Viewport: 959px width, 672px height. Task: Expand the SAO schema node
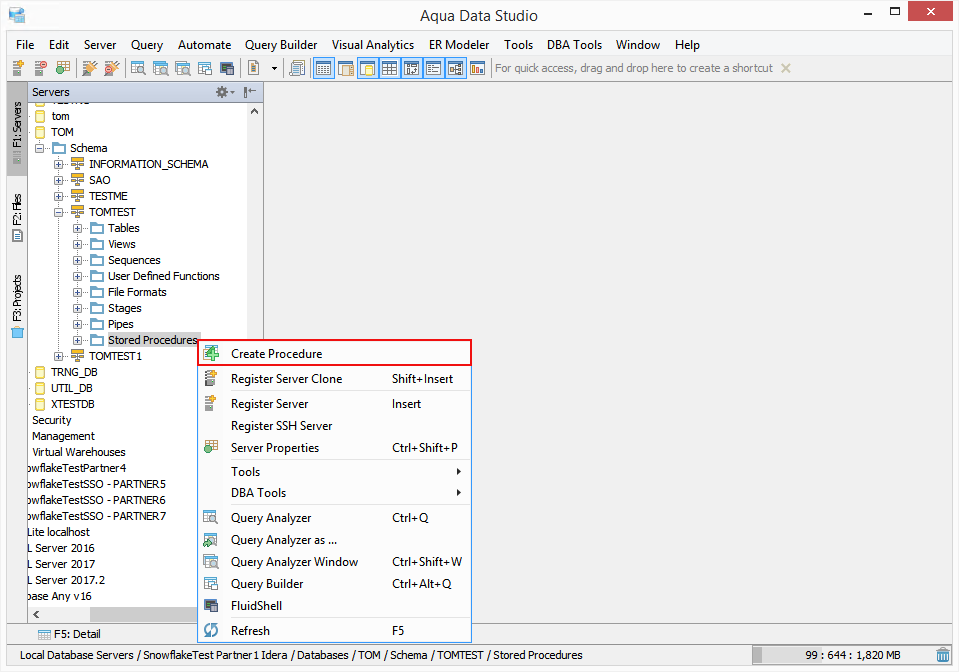(59, 180)
